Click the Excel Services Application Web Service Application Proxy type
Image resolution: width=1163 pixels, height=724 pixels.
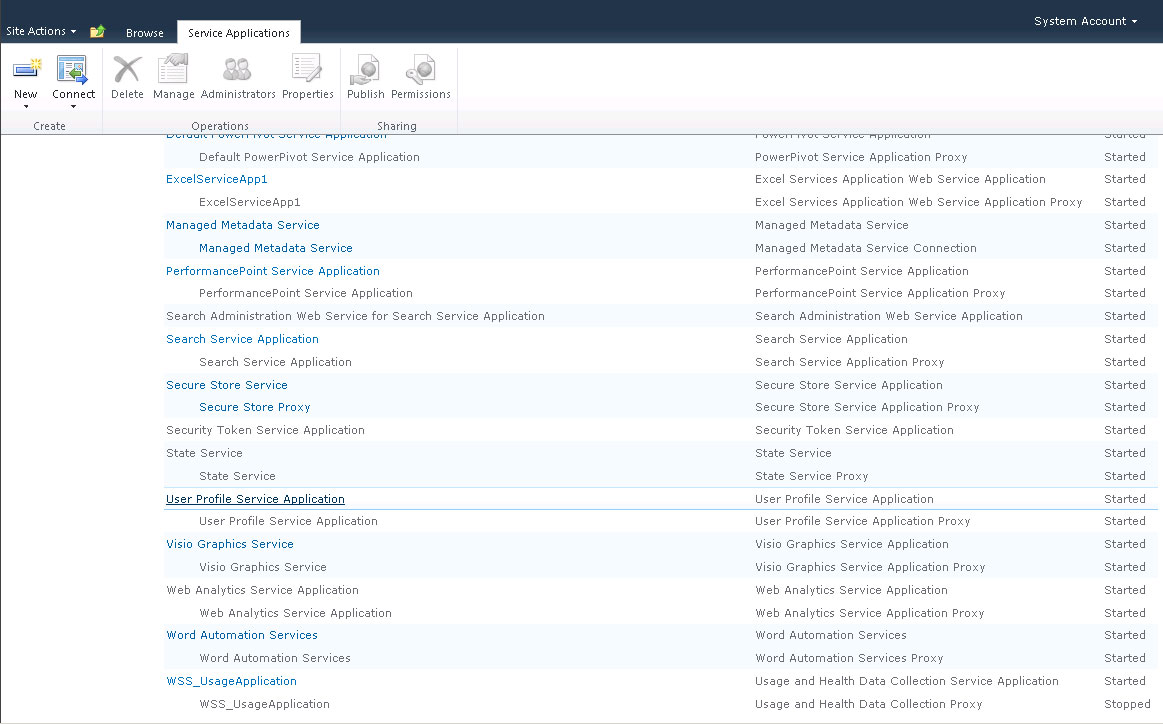(x=918, y=202)
